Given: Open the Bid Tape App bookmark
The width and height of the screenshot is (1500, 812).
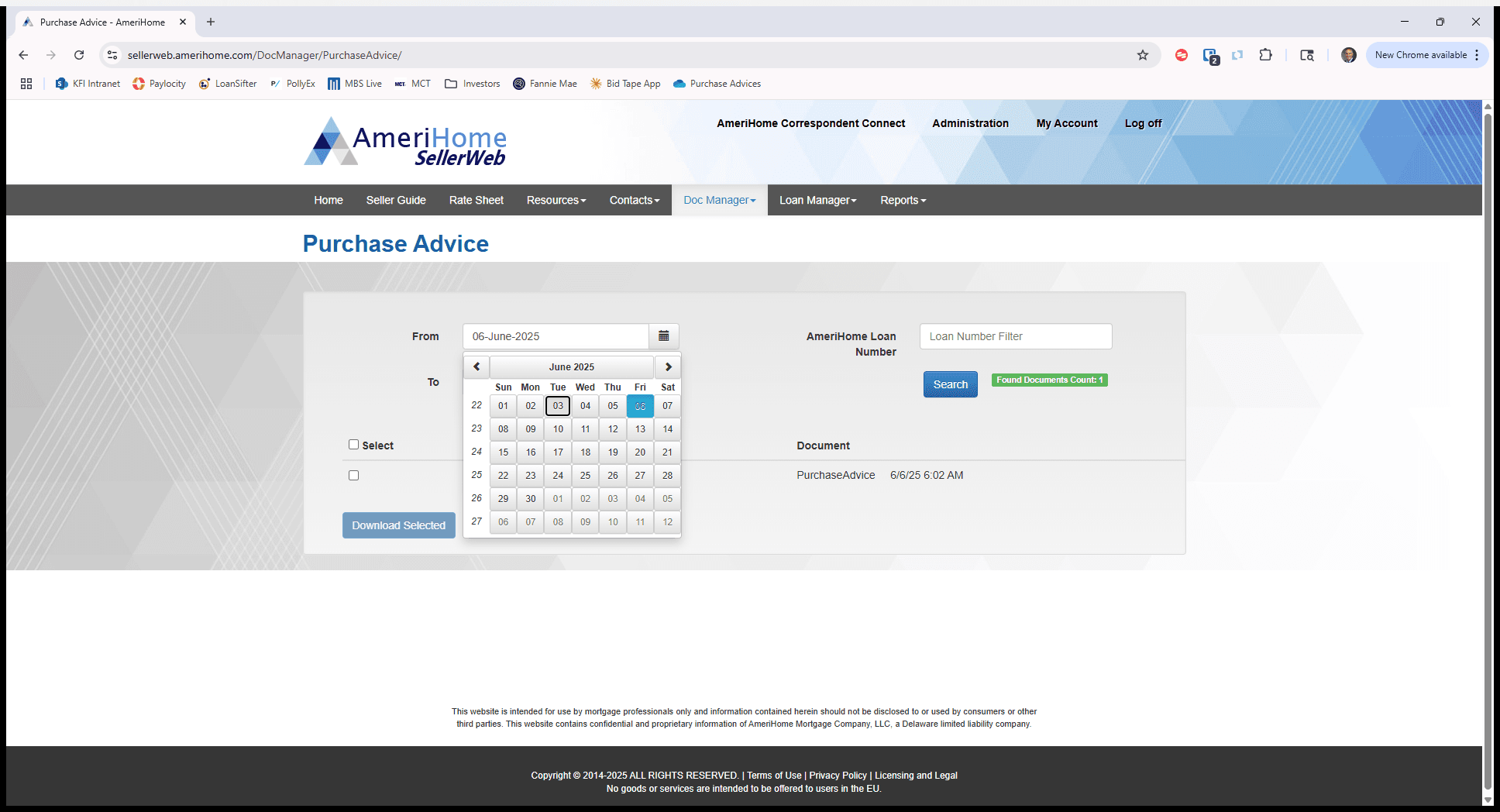Looking at the screenshot, I should point(625,84).
